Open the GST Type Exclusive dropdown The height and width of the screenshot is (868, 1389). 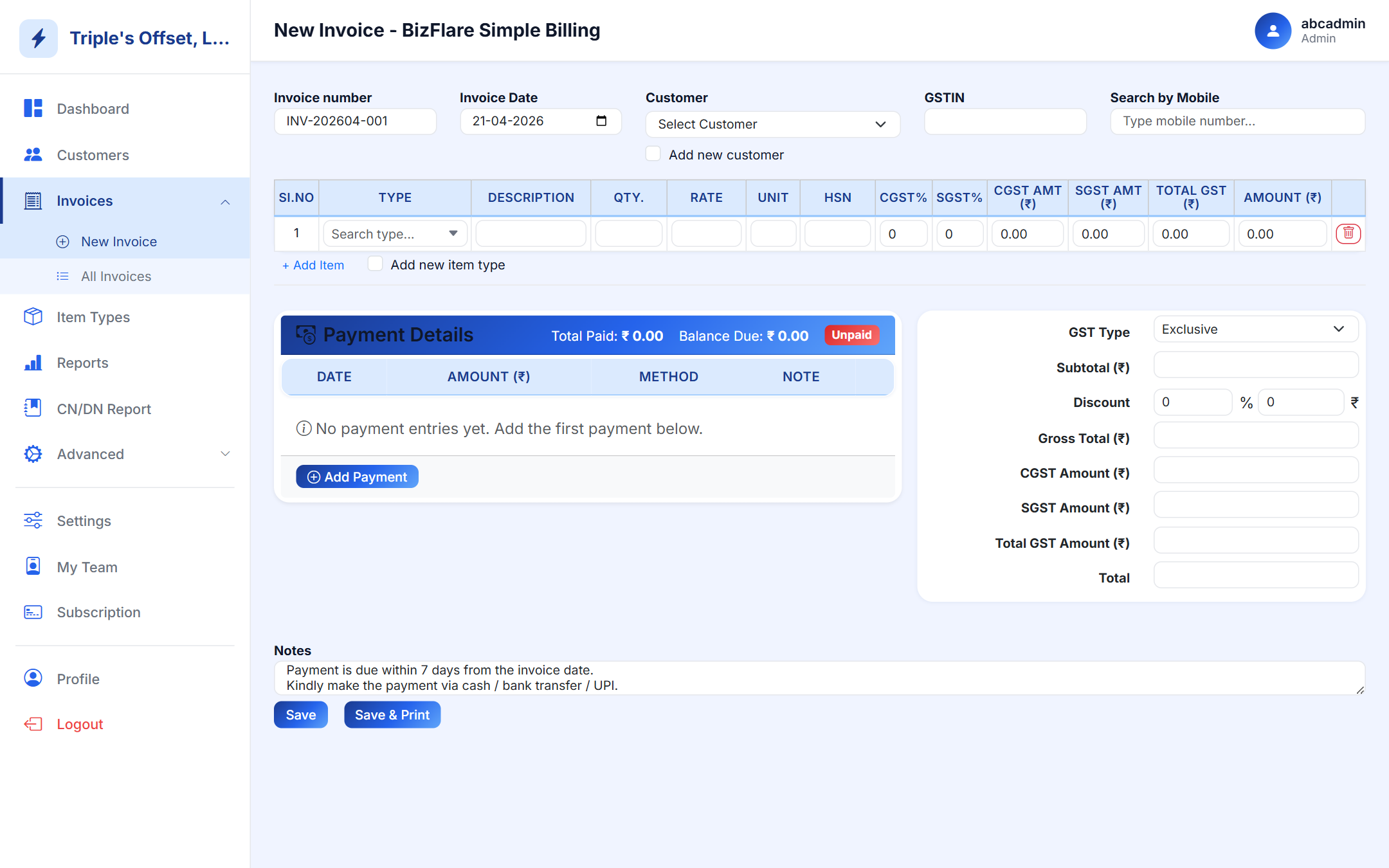1255,329
